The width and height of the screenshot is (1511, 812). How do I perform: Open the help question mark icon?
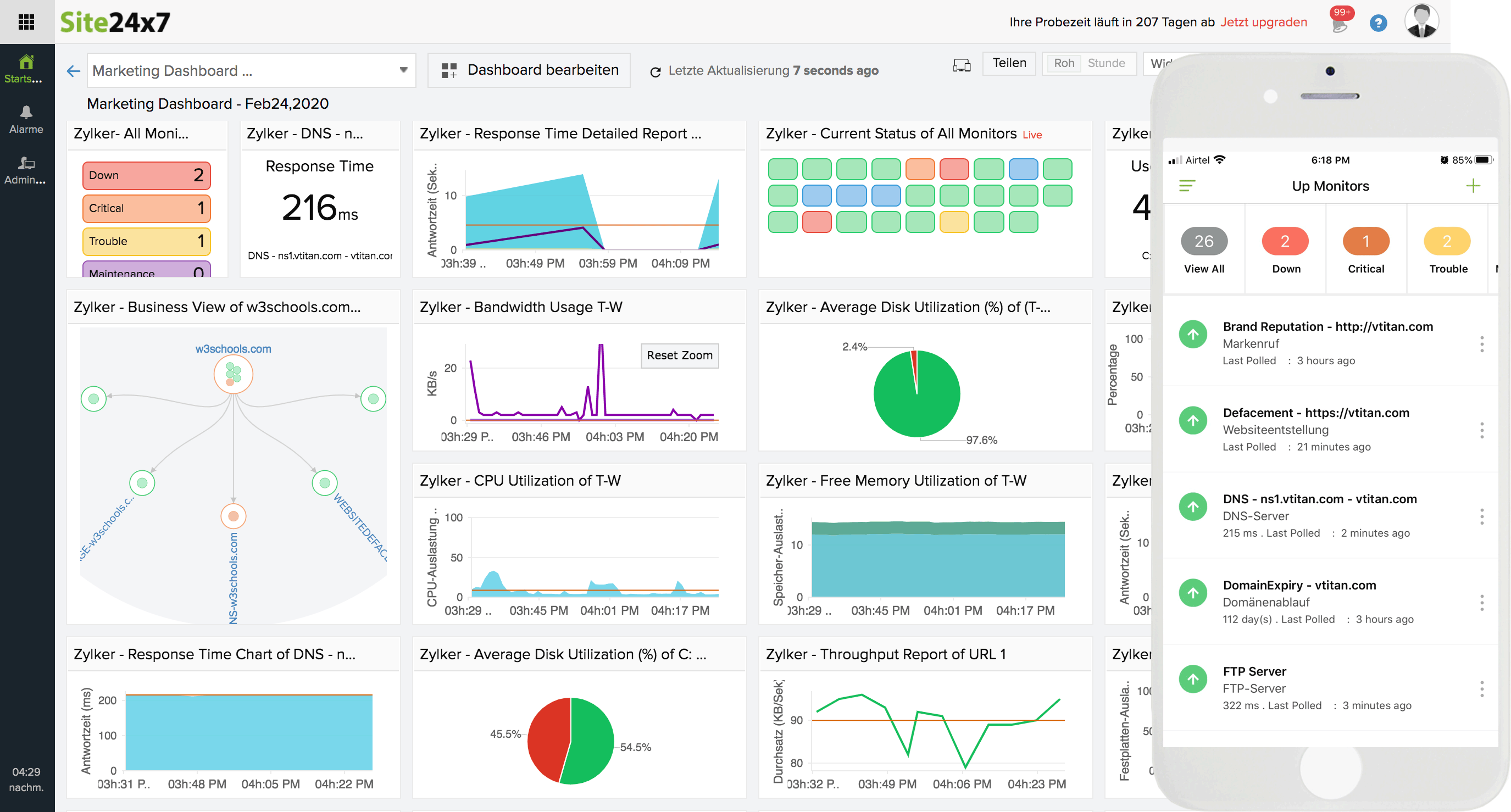click(1379, 23)
